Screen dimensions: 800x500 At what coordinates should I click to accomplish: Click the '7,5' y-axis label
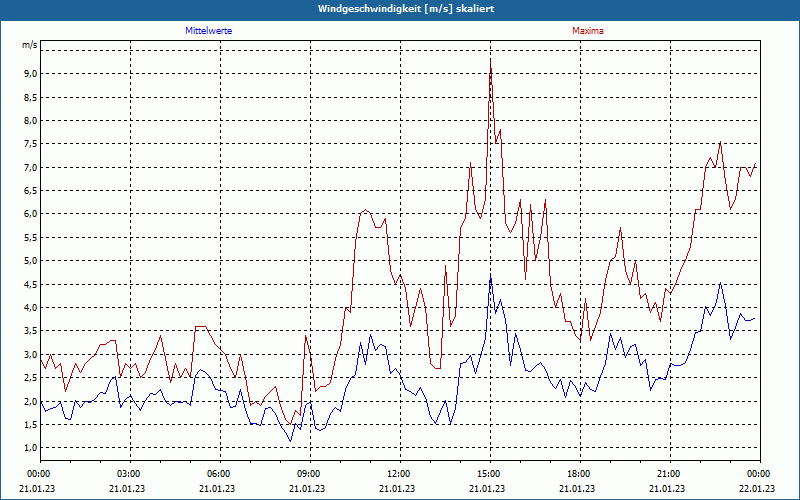click(x=31, y=144)
